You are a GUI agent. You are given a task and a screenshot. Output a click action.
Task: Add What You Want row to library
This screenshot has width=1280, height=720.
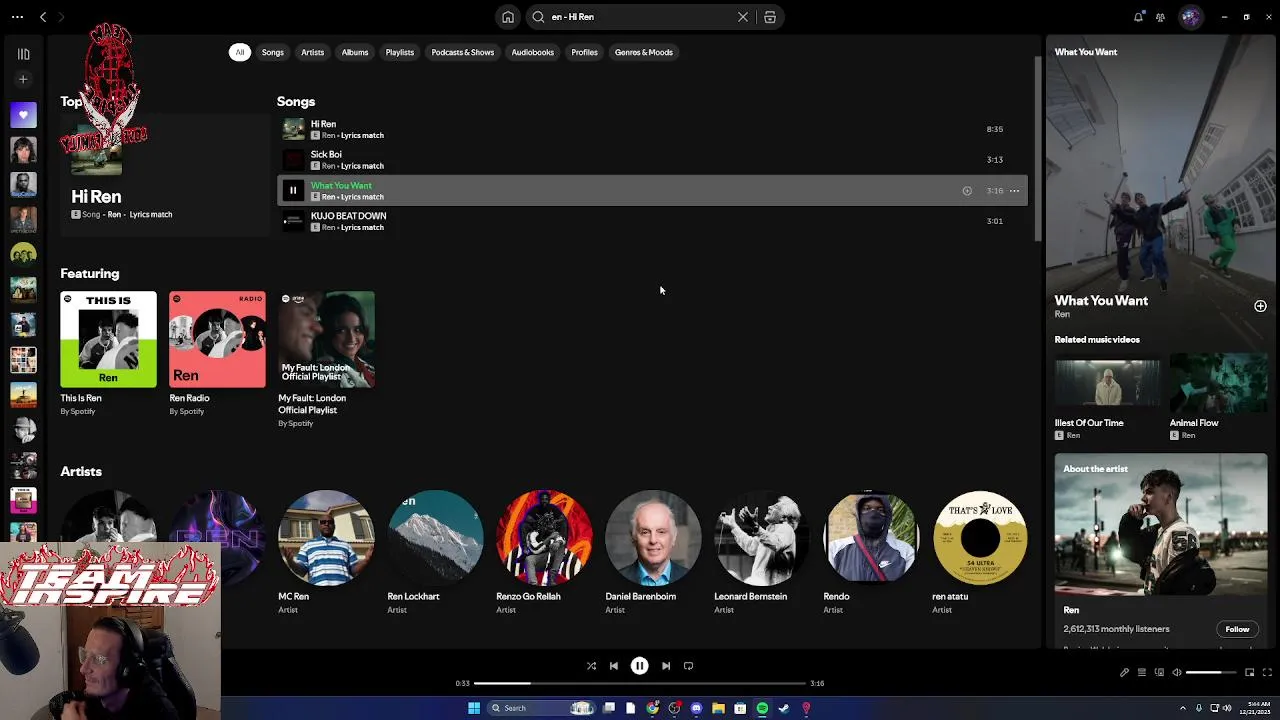click(967, 191)
